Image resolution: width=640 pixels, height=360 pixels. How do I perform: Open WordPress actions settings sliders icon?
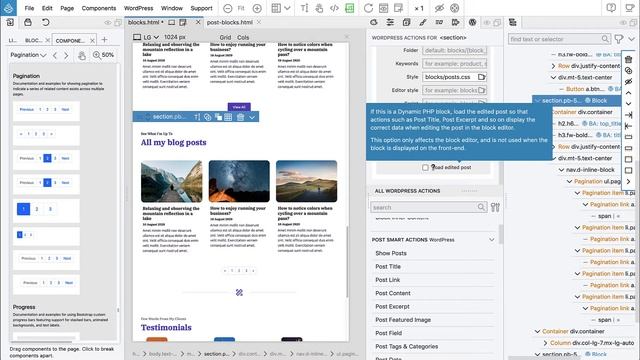tap(495, 207)
